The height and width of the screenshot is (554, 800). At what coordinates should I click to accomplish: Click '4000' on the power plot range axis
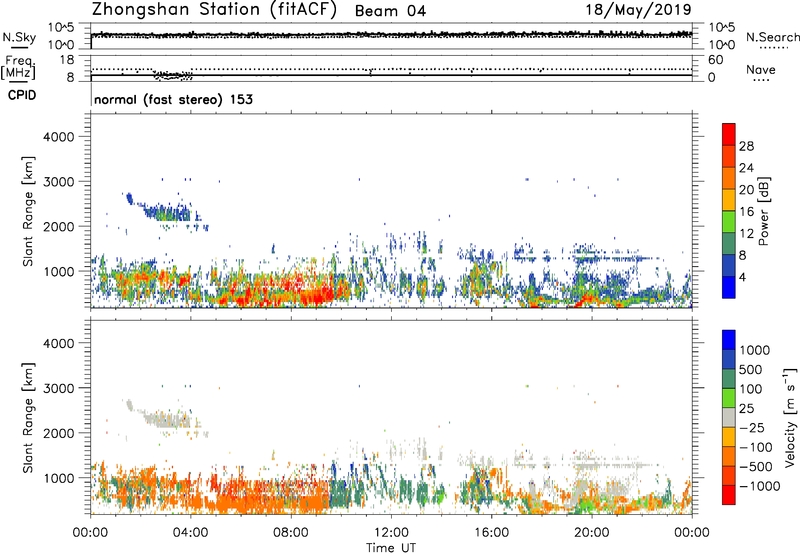click(x=59, y=137)
